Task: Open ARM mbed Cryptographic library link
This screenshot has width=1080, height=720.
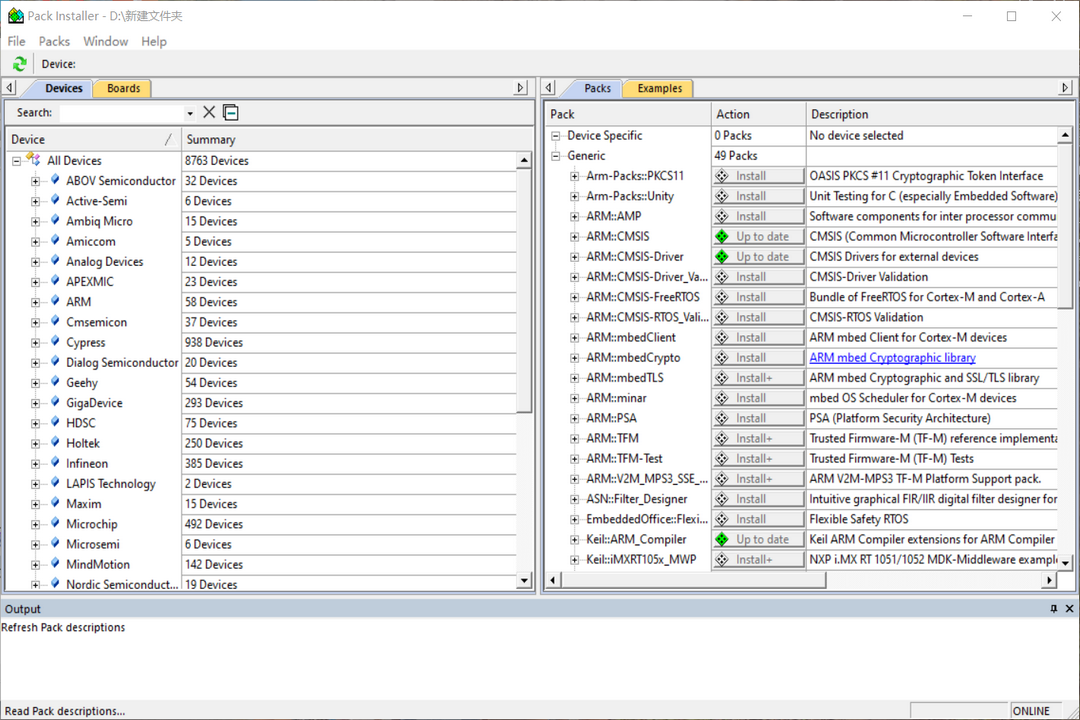Action: 892,358
